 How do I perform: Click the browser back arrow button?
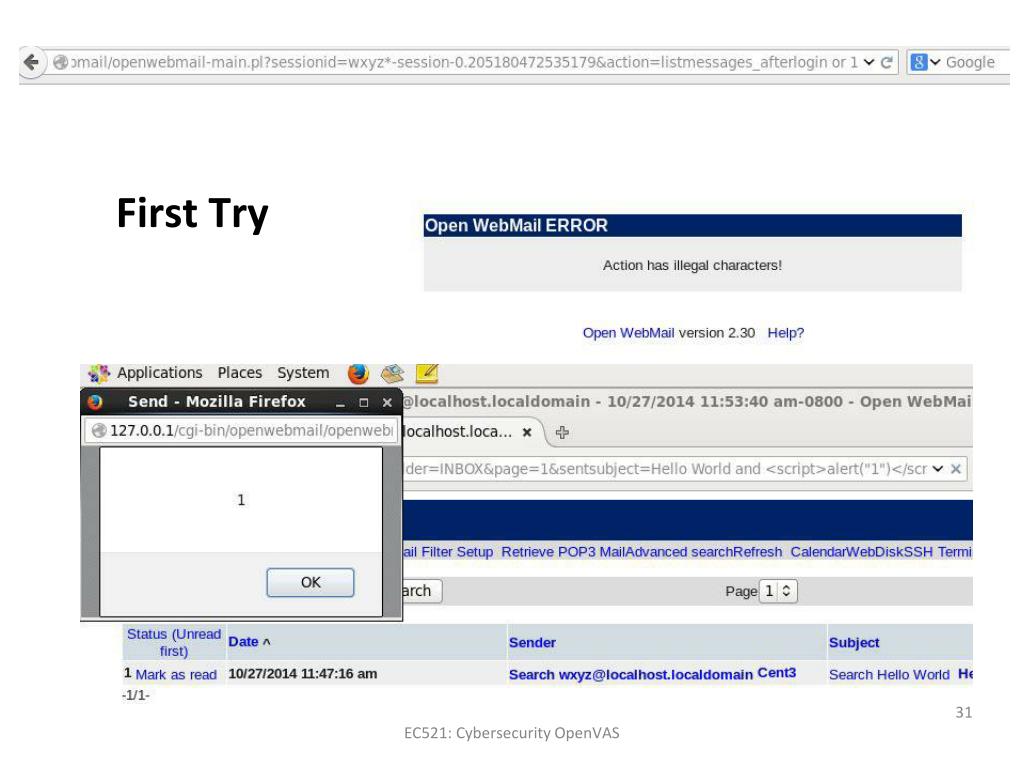pos(31,62)
